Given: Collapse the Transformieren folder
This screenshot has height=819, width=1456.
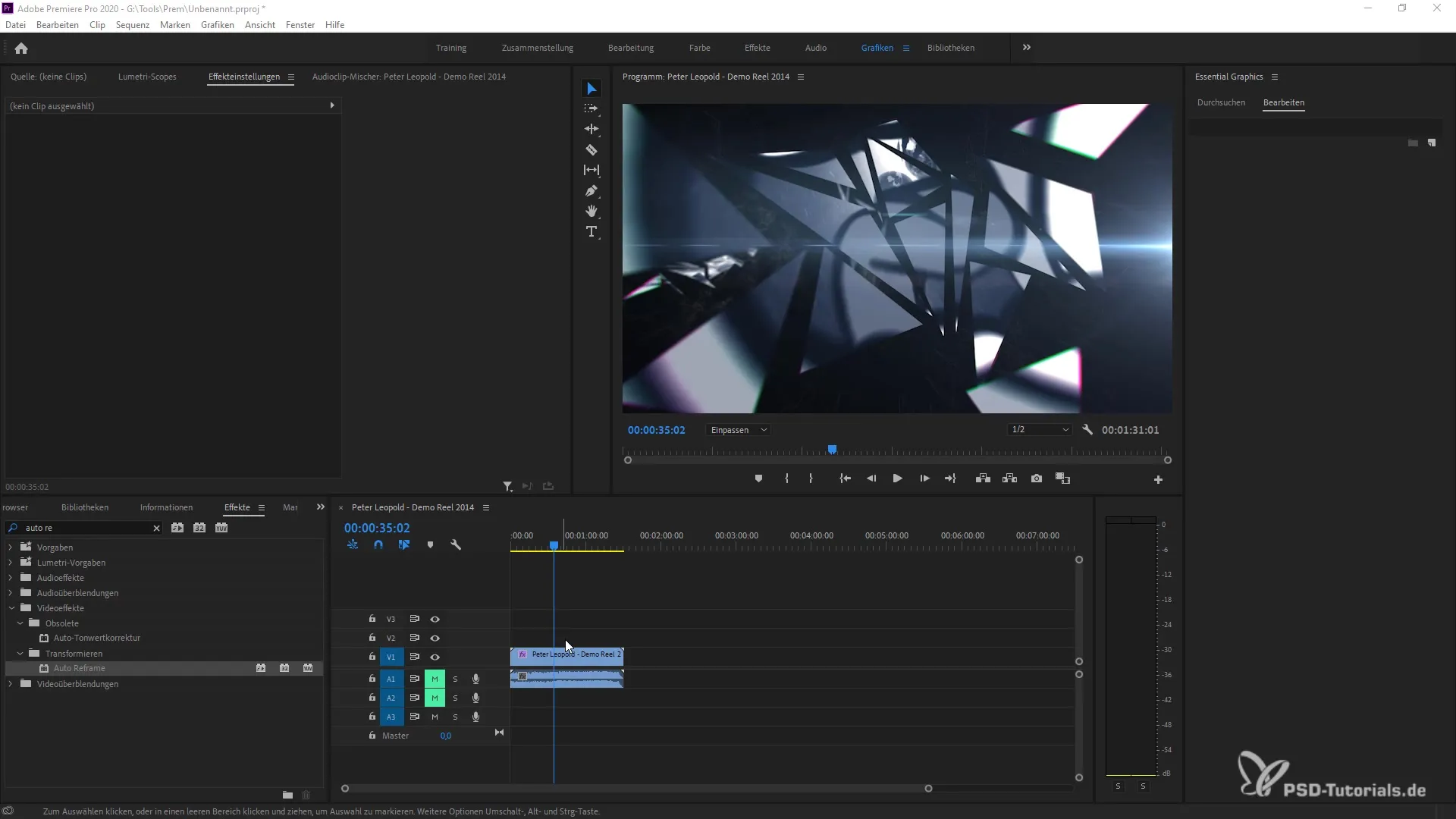Looking at the screenshot, I should [x=20, y=653].
